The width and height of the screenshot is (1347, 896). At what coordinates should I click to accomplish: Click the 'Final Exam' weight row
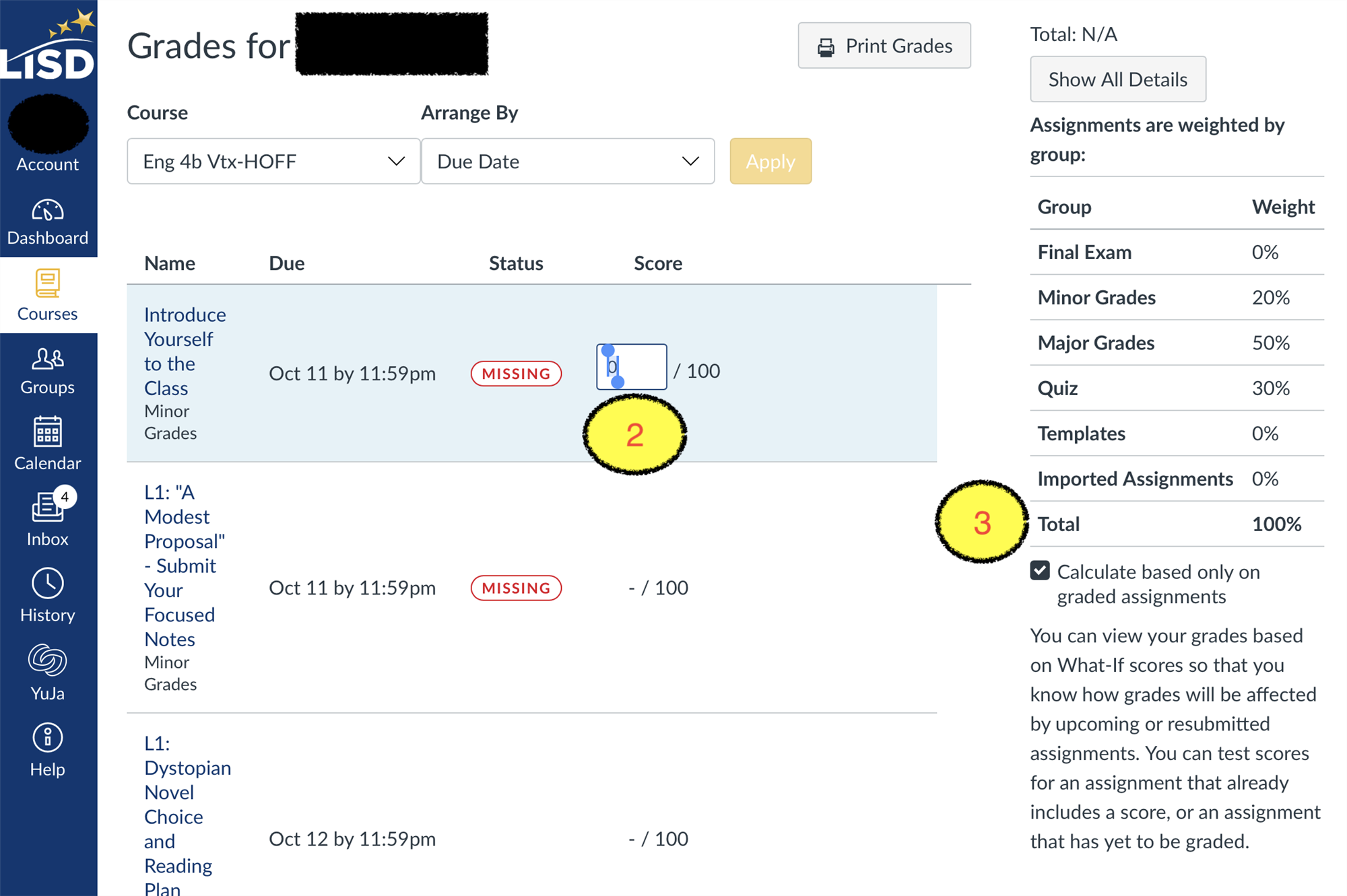(x=1177, y=252)
